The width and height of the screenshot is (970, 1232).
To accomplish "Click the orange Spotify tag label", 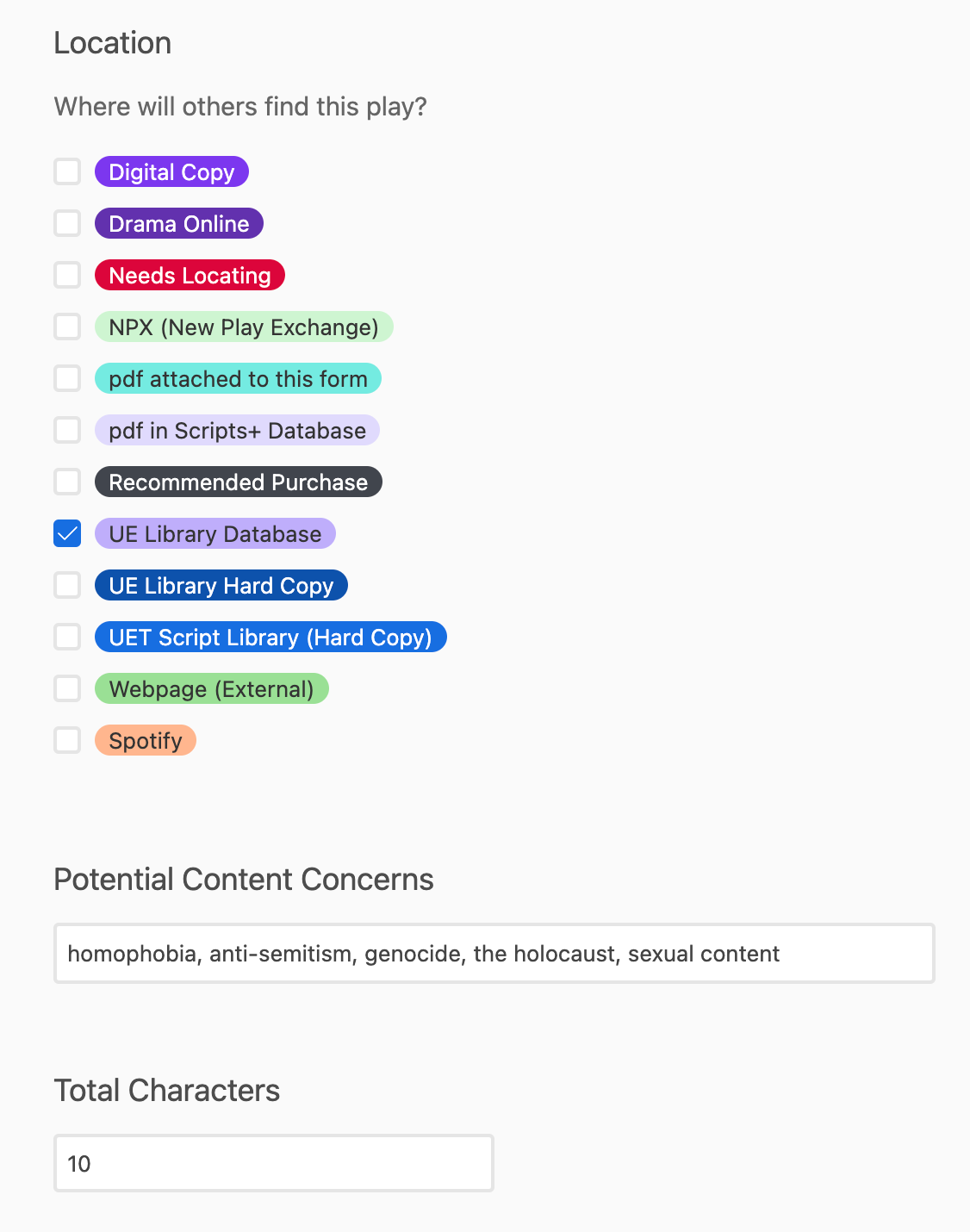I will pos(146,740).
